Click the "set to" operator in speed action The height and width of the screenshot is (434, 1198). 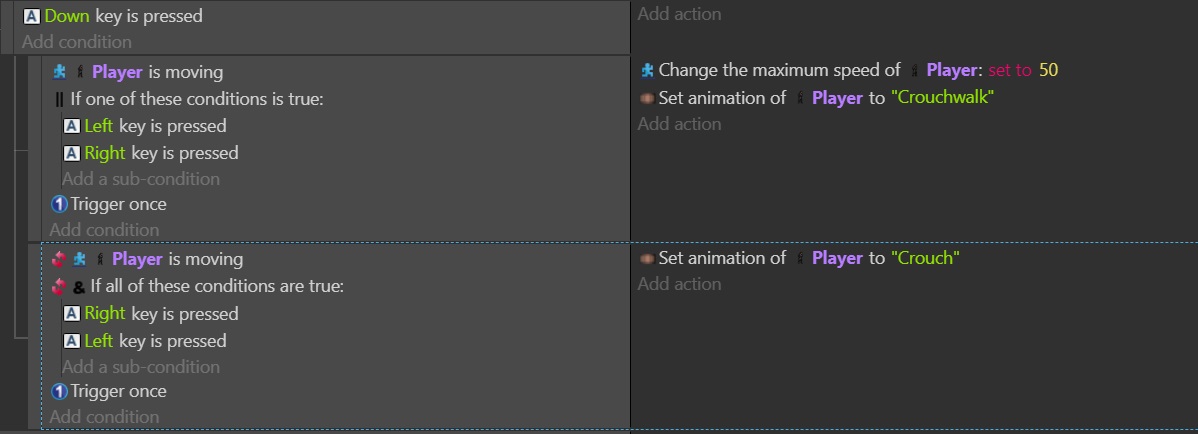(1009, 70)
